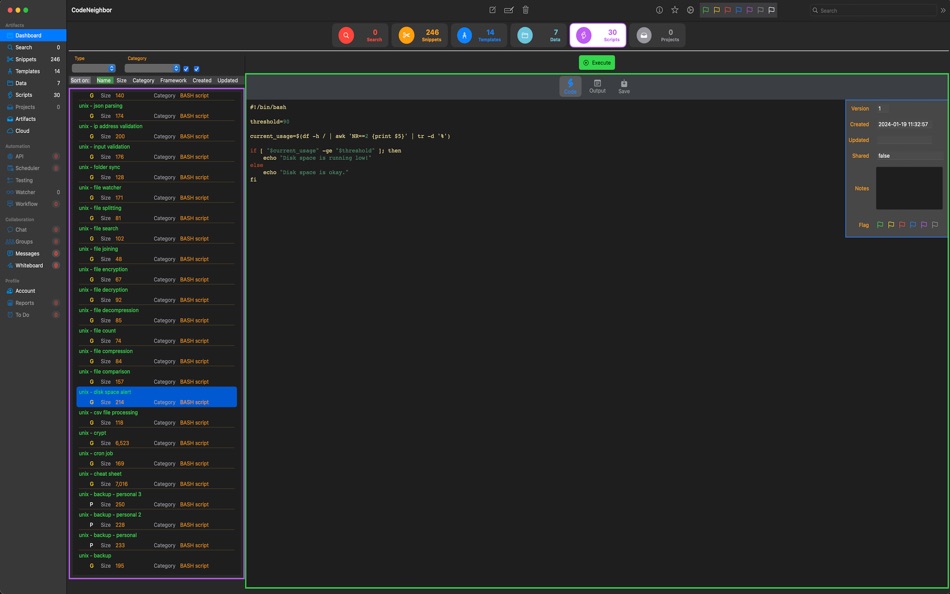Viewport: 950px width, 594px height.
Task: Select the blue Templates counter tile
Action: [478, 36]
